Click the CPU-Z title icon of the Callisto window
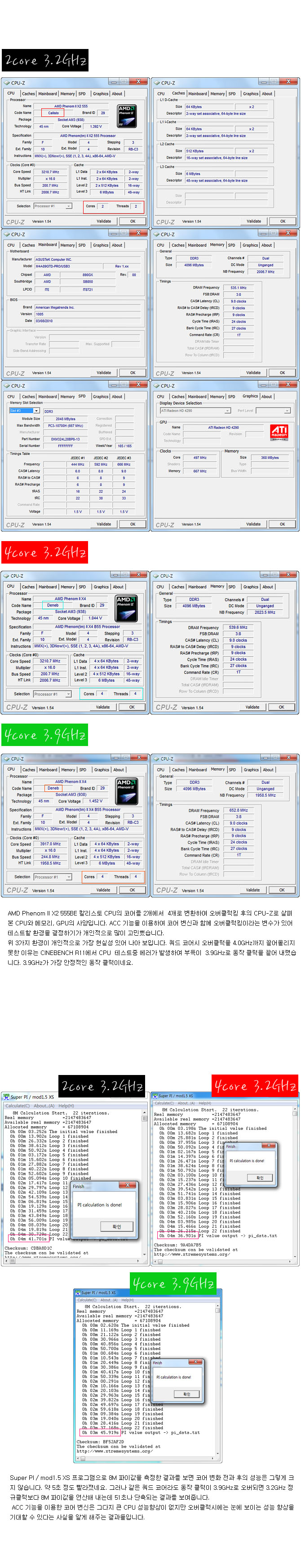The height and width of the screenshot is (1568, 301). click(7, 83)
